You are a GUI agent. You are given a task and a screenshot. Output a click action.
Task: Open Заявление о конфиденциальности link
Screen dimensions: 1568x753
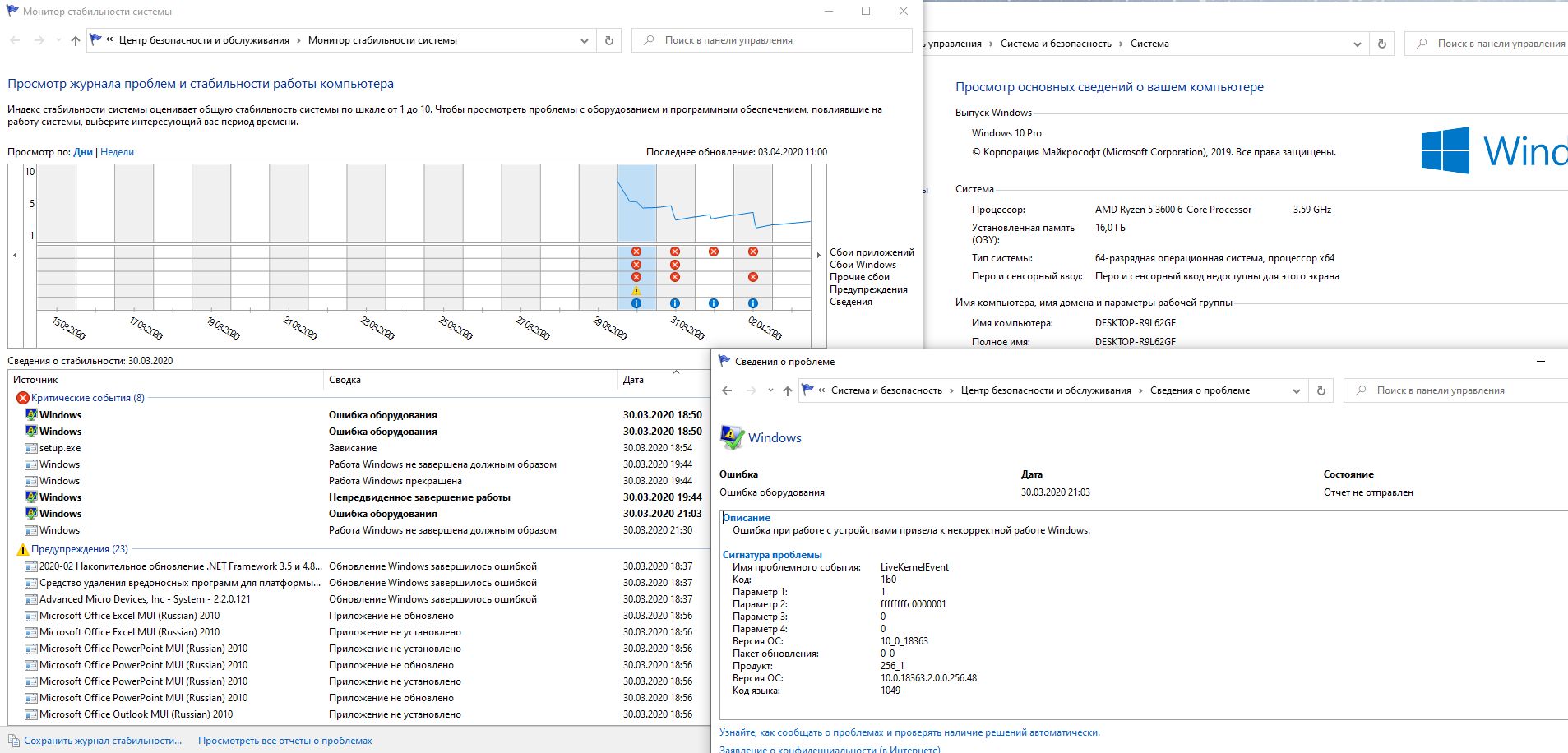[830, 749]
